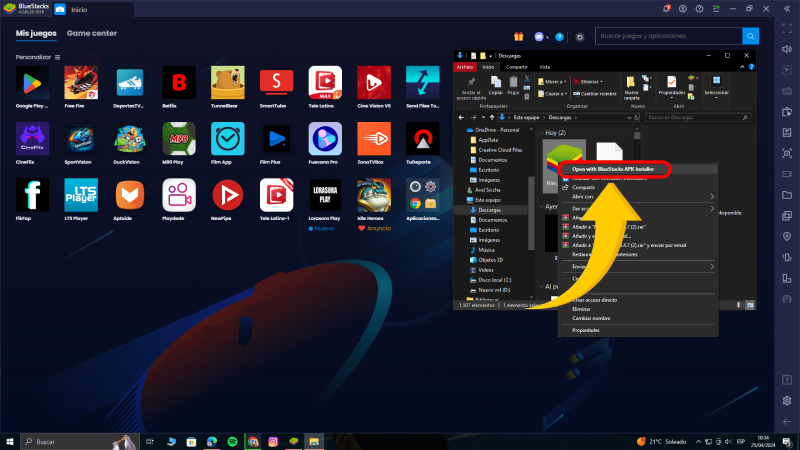Switch to the Compartir ribbon tab

tap(516, 67)
